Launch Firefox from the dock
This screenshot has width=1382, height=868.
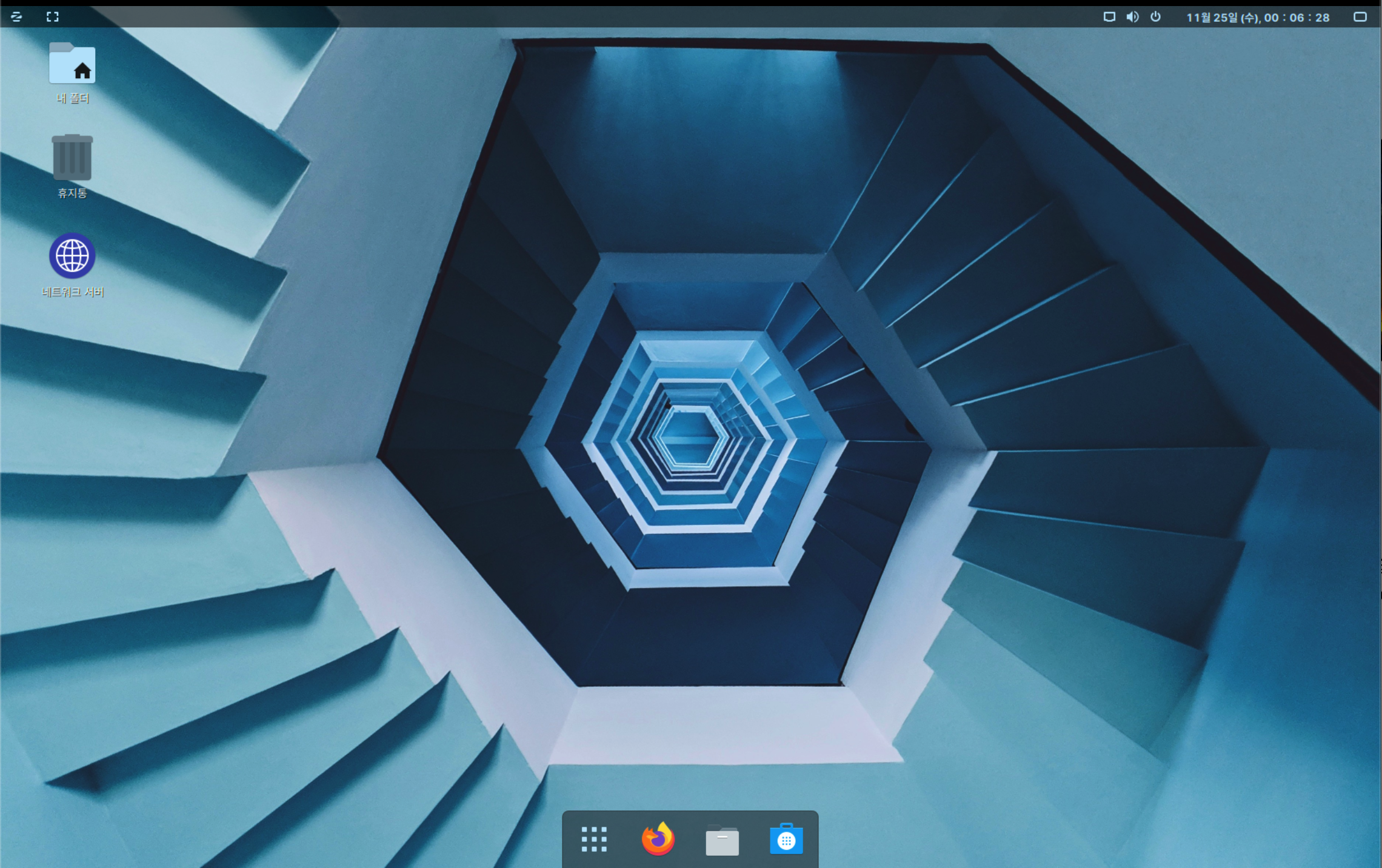658,839
